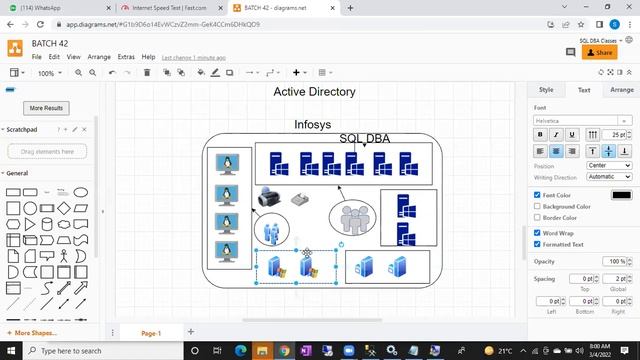Open the Position Center dropdown

tap(609, 165)
